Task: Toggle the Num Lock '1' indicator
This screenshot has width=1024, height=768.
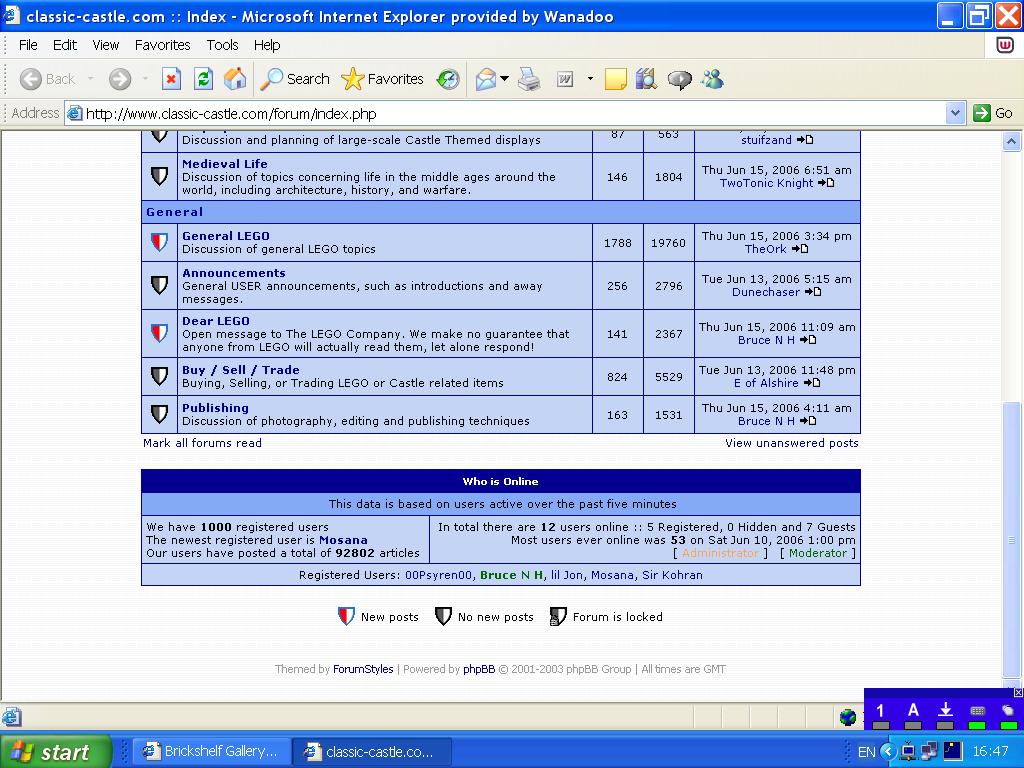Action: 880,711
